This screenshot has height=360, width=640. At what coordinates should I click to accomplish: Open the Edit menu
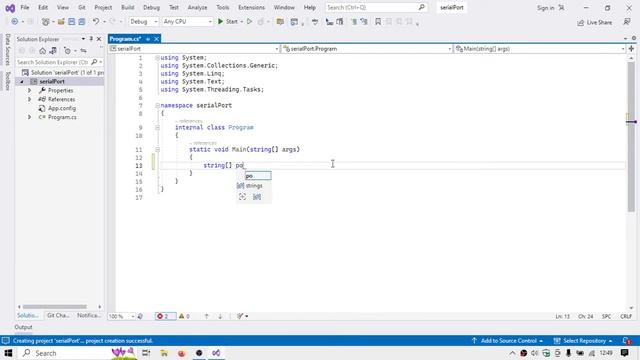tap(43, 7)
